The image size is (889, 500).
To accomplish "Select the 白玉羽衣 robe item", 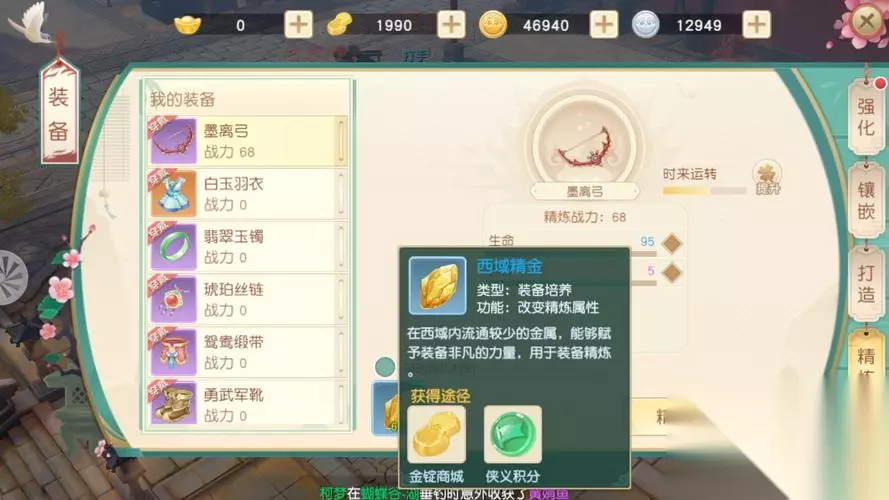I will pyautogui.click(x=247, y=194).
